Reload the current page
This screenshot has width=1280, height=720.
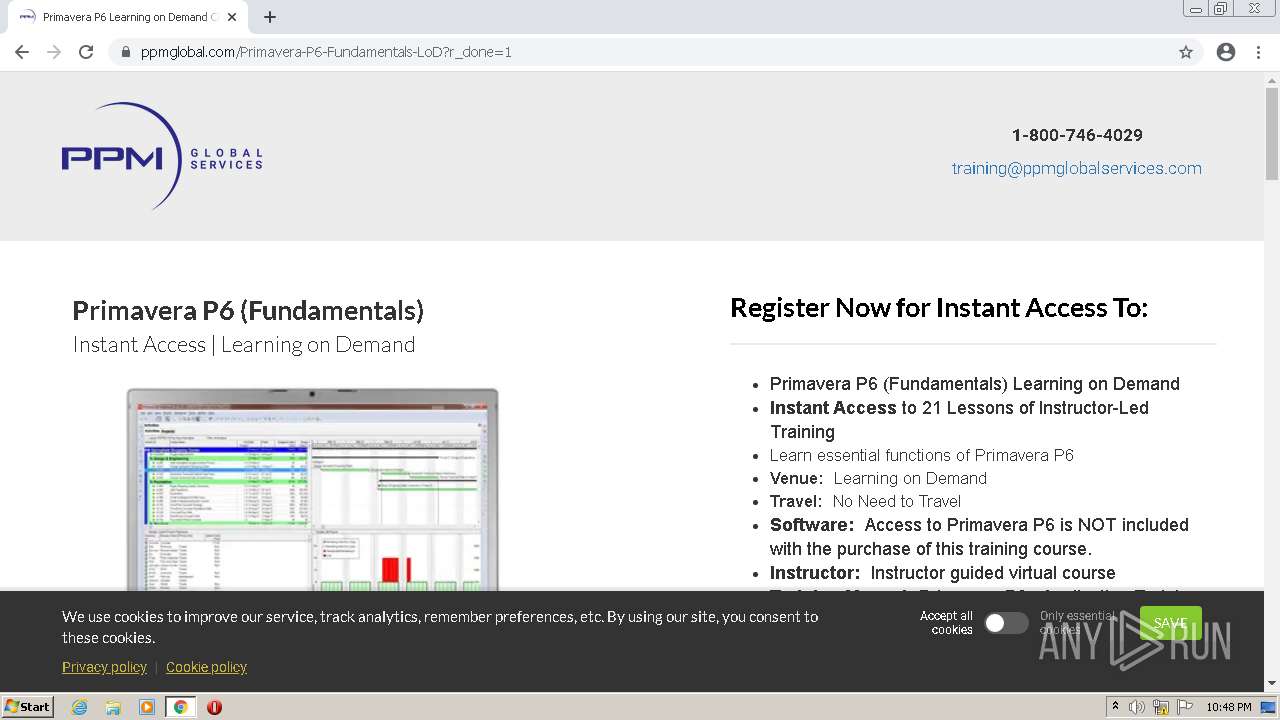[x=86, y=52]
